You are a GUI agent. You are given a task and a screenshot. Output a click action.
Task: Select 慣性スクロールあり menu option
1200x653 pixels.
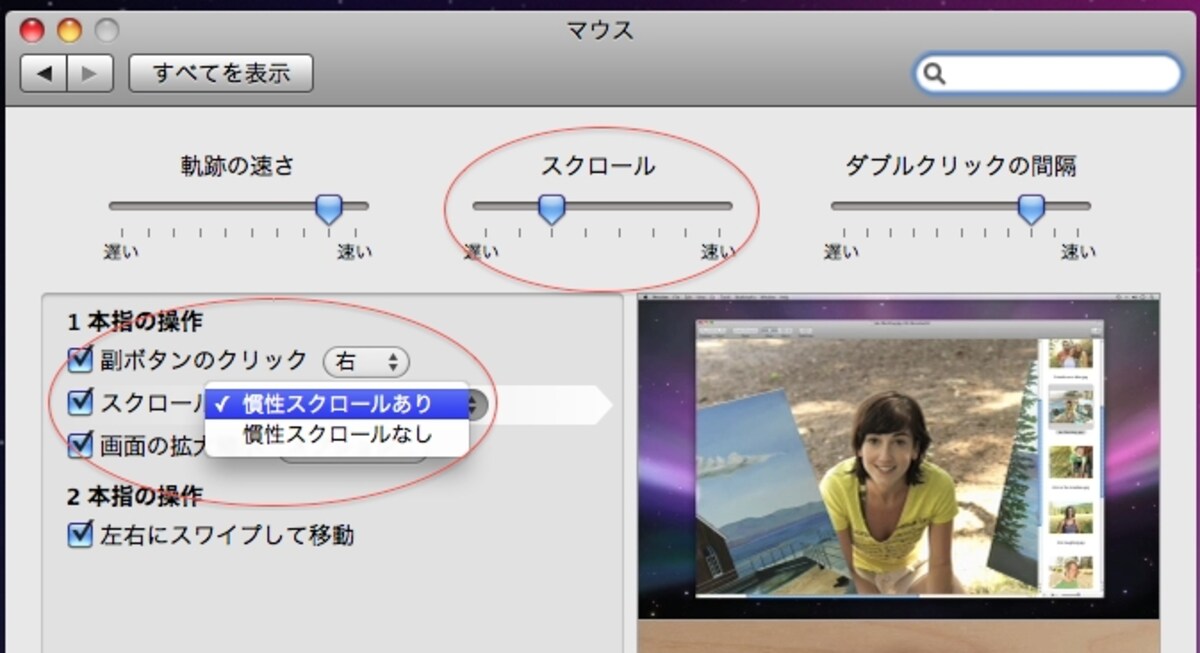coord(337,403)
